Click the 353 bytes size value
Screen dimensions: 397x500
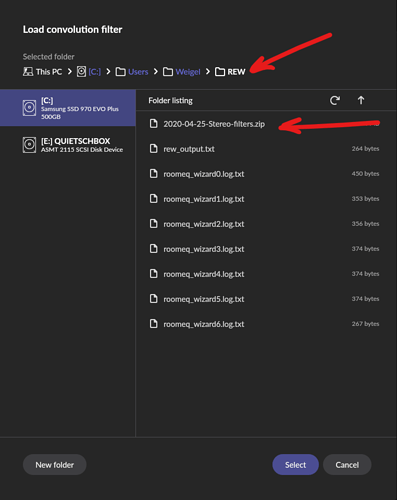coord(365,199)
